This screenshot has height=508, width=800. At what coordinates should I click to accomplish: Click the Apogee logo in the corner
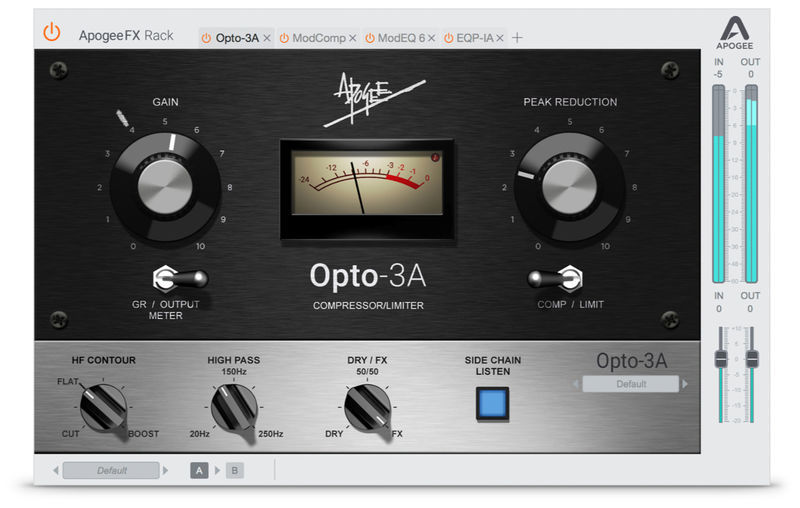[x=734, y=33]
